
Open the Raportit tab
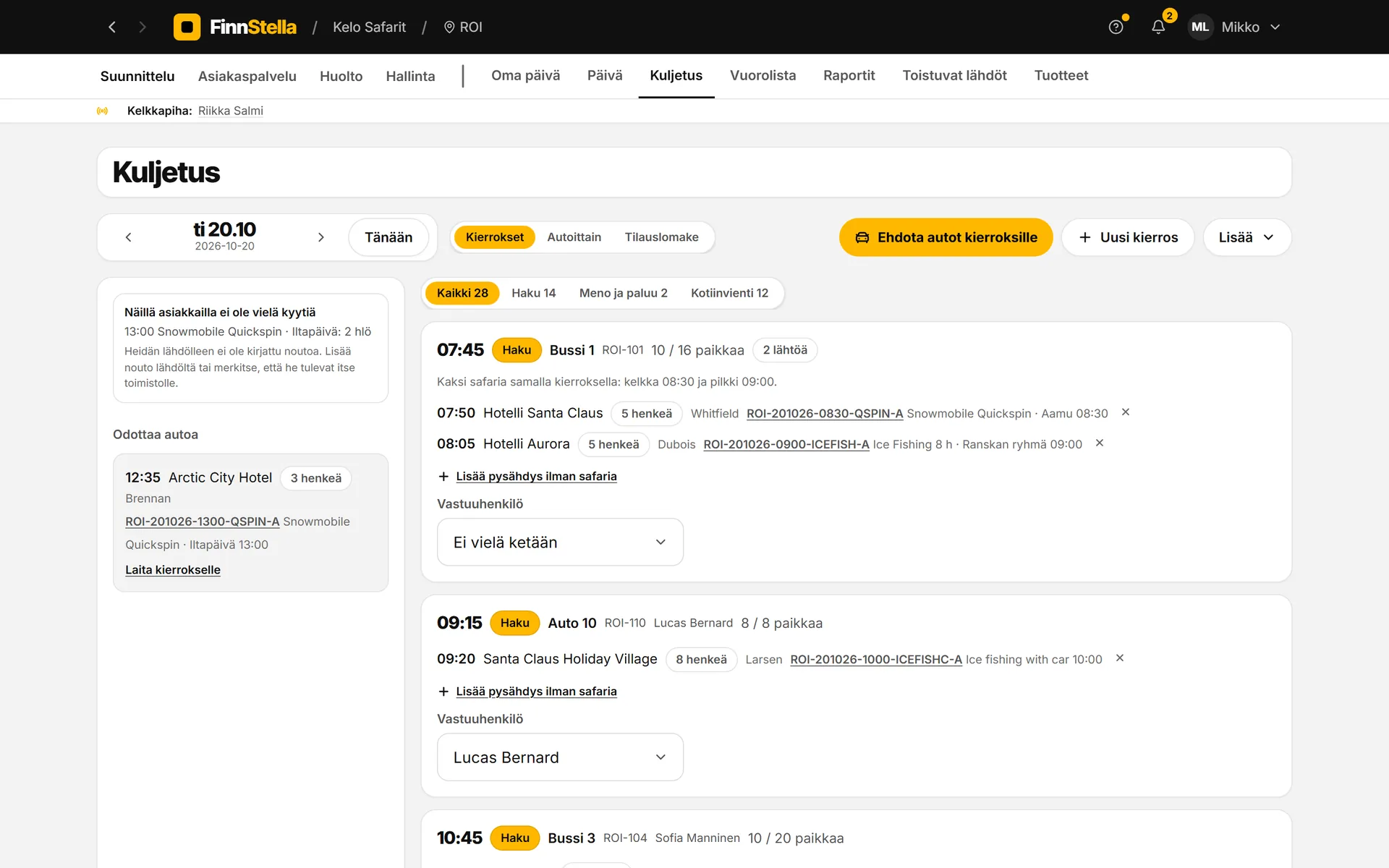[x=849, y=75]
